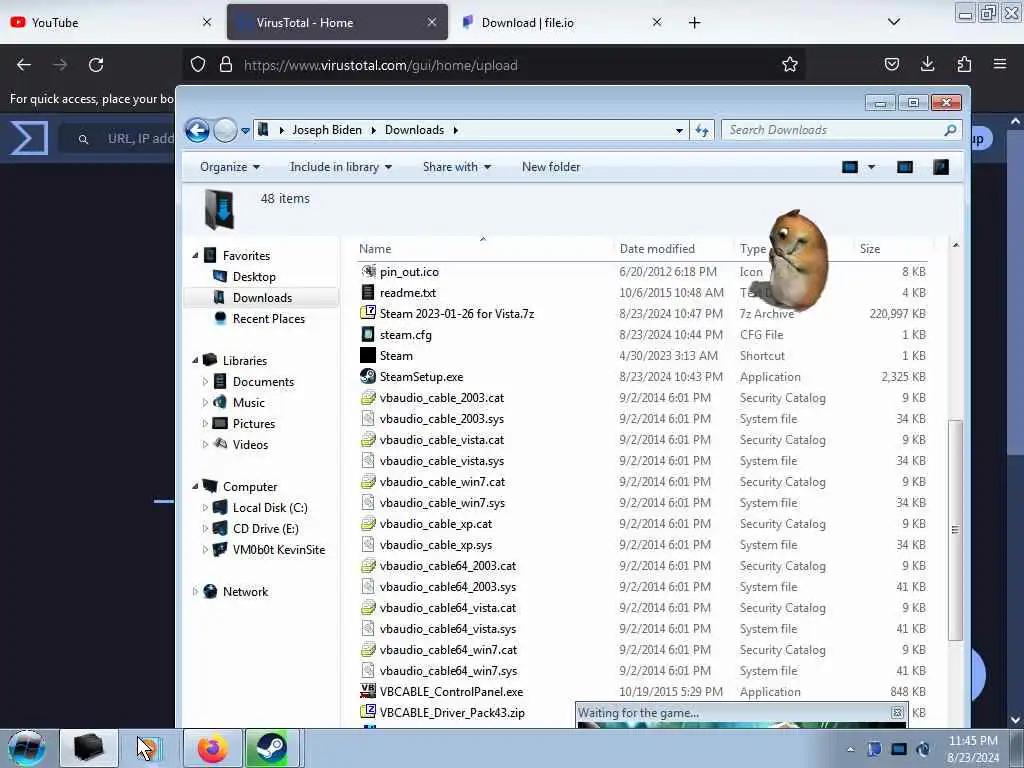Image resolution: width=1024 pixels, height=768 pixels.
Task: Go back using Explorer's back arrow
Action: point(197,131)
